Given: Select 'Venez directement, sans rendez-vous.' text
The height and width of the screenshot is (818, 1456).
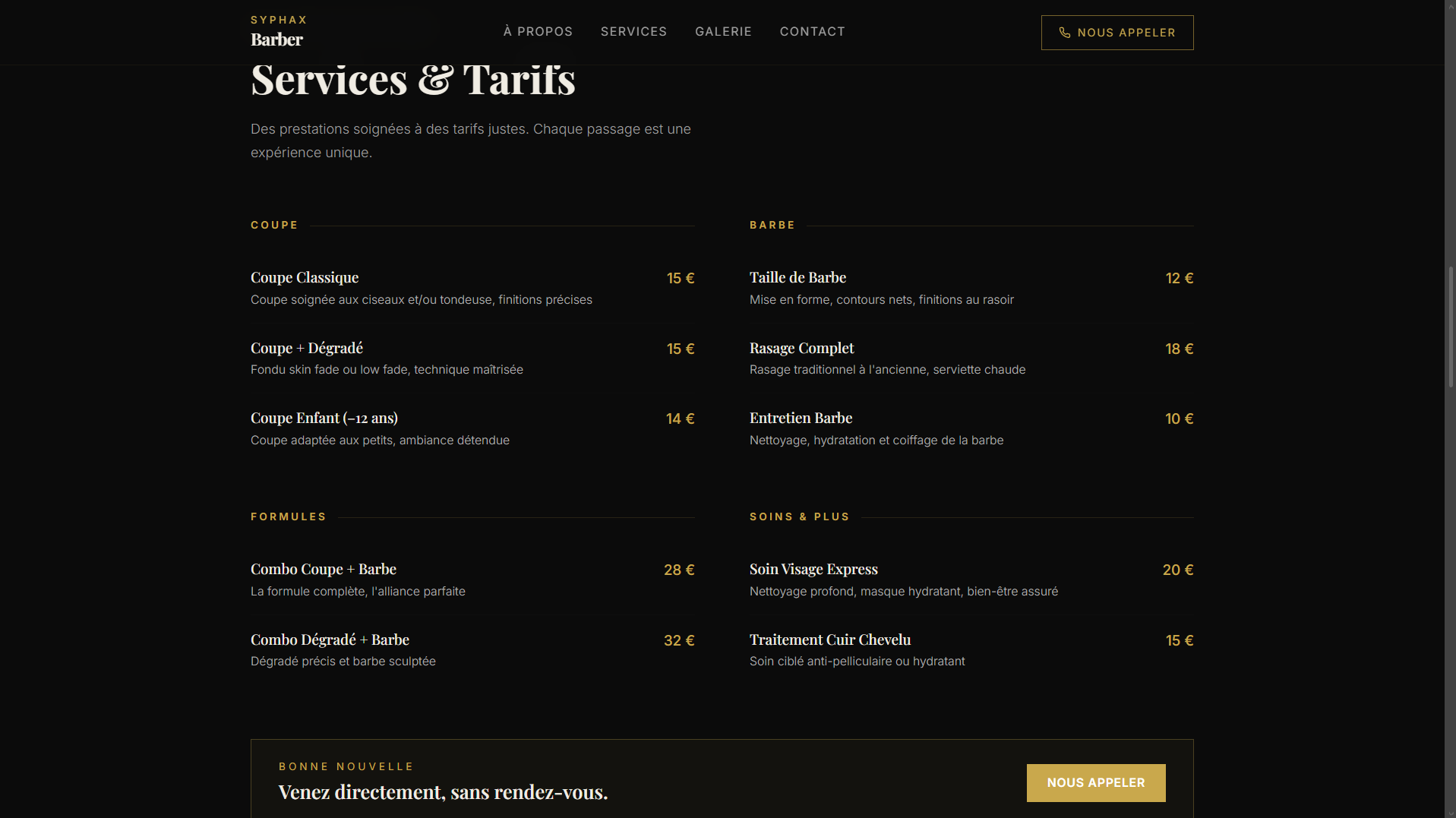Looking at the screenshot, I should coord(443,792).
